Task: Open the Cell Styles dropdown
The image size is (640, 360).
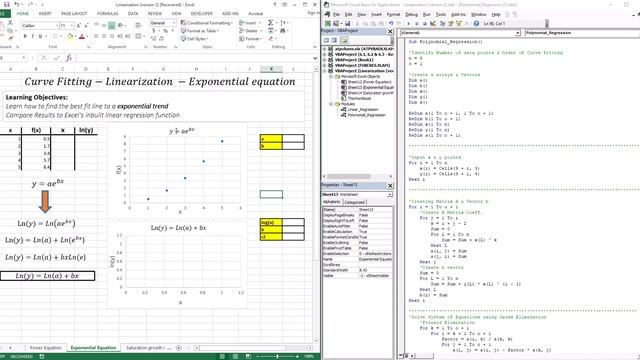Action: click(194, 39)
